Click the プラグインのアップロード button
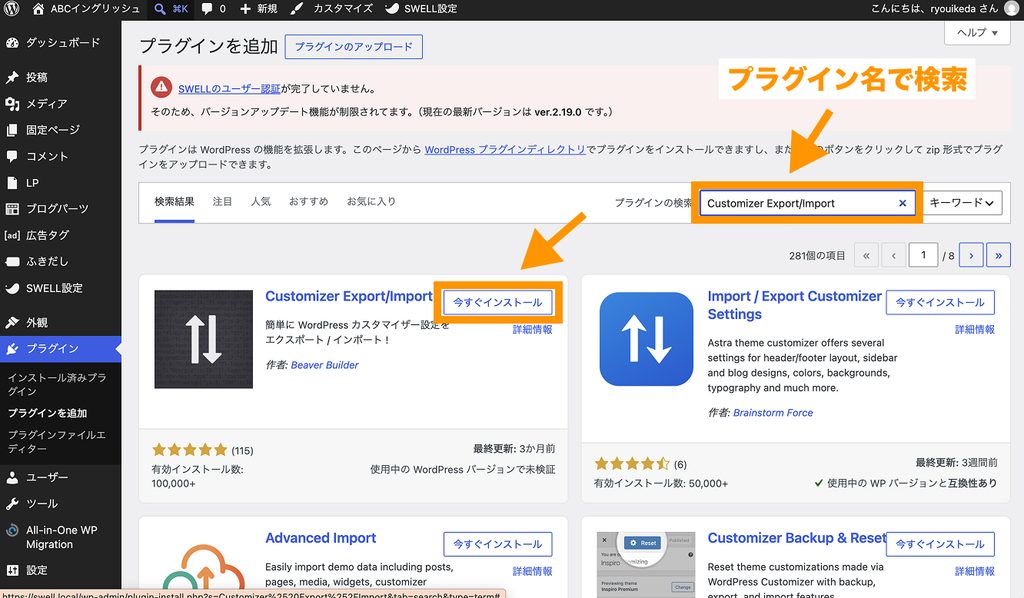1024x598 pixels. [x=353, y=47]
